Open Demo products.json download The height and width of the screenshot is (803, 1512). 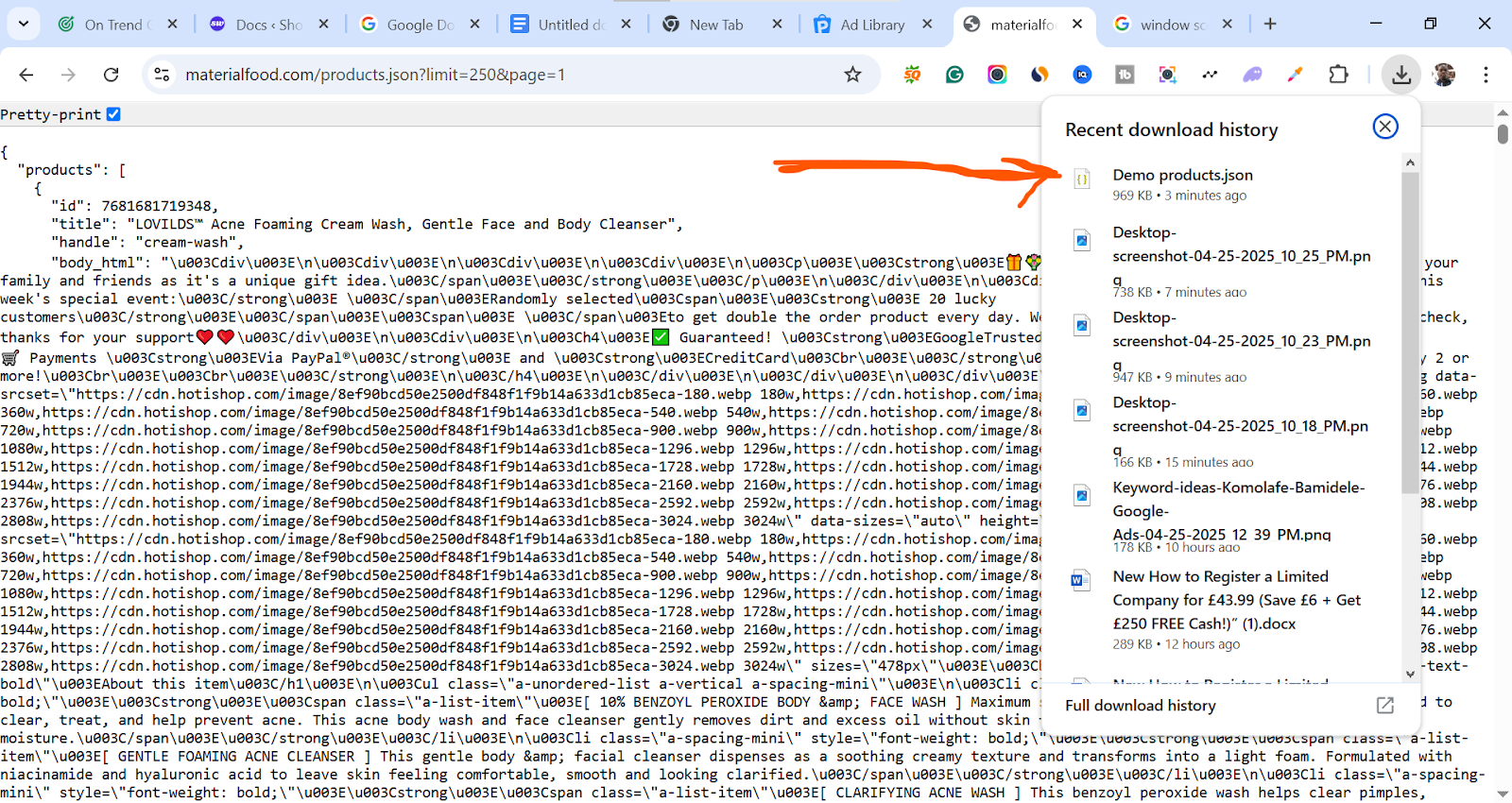click(x=1224, y=184)
